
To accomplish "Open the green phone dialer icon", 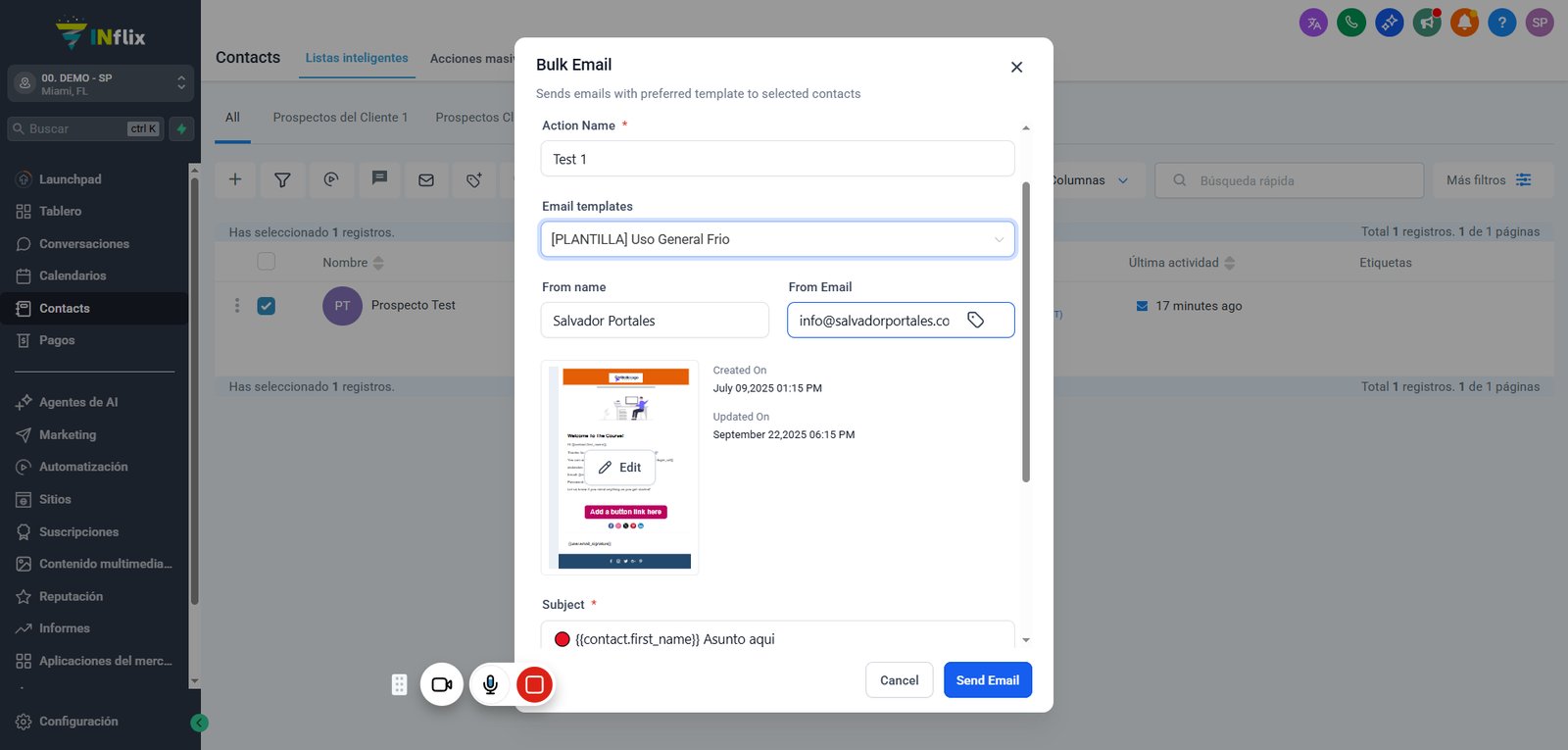I will point(1351,23).
